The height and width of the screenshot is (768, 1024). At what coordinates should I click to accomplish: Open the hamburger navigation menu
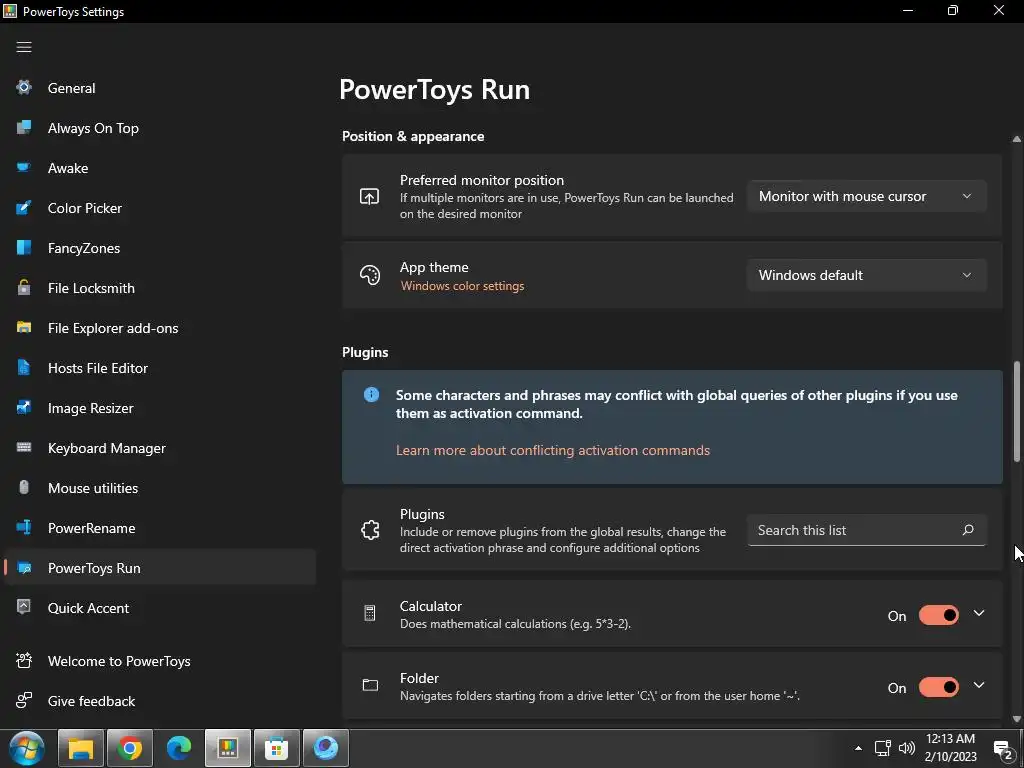pyautogui.click(x=24, y=47)
